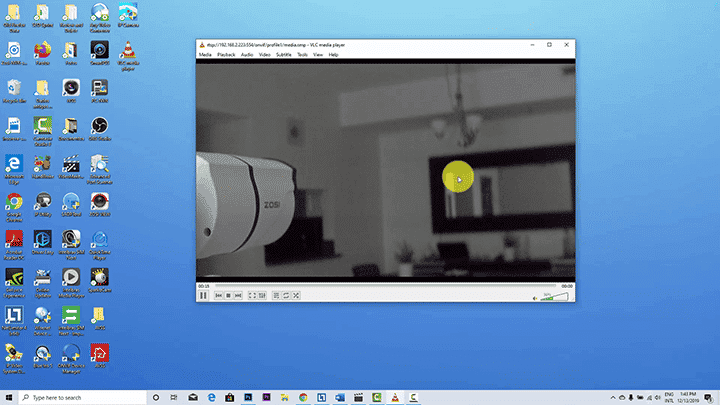Click the playback seek bar
Viewport: 720px width, 405px height.
pyautogui.click(x=385, y=286)
